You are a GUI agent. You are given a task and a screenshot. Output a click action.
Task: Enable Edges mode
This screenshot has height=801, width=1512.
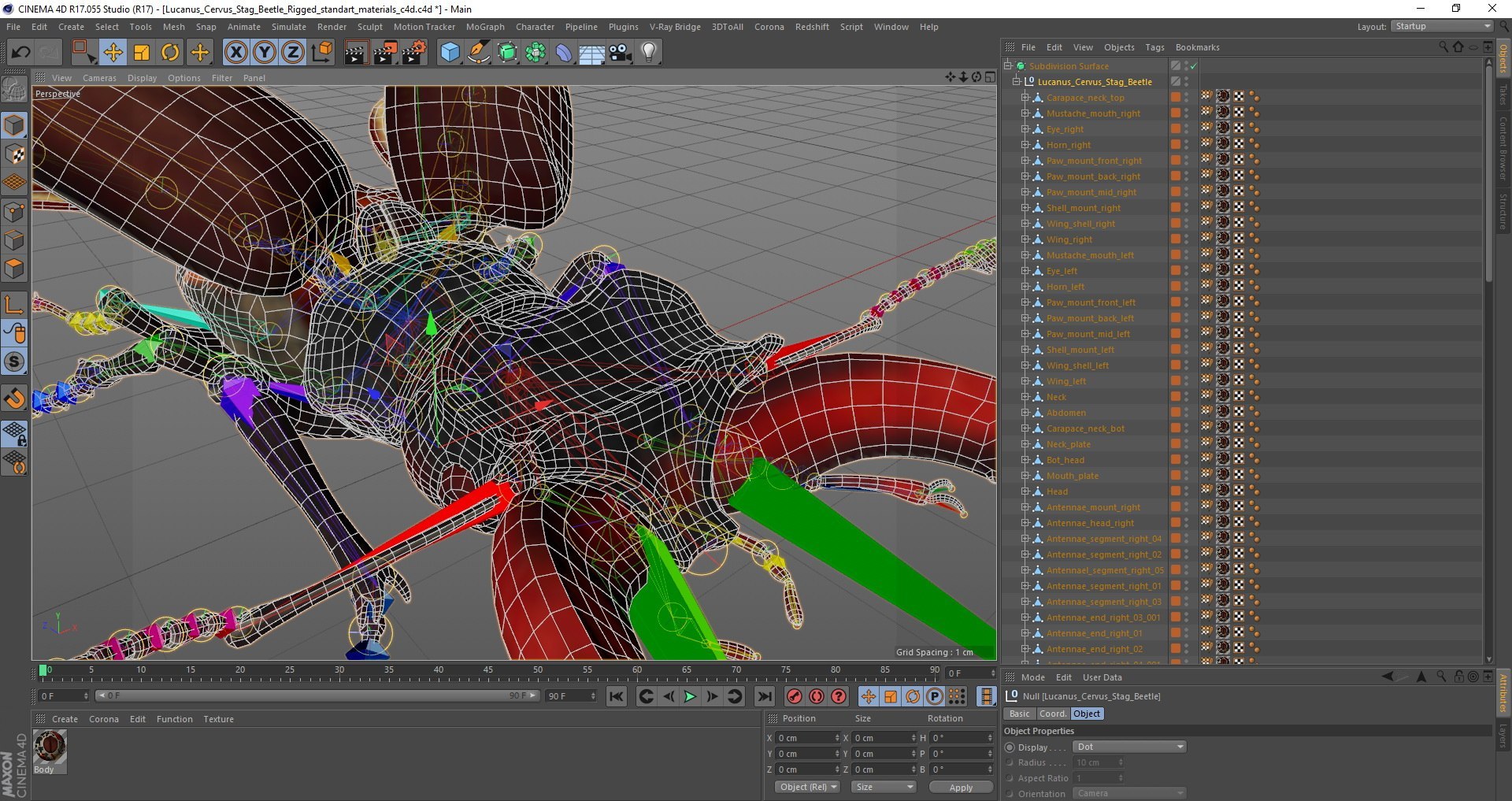(15, 240)
